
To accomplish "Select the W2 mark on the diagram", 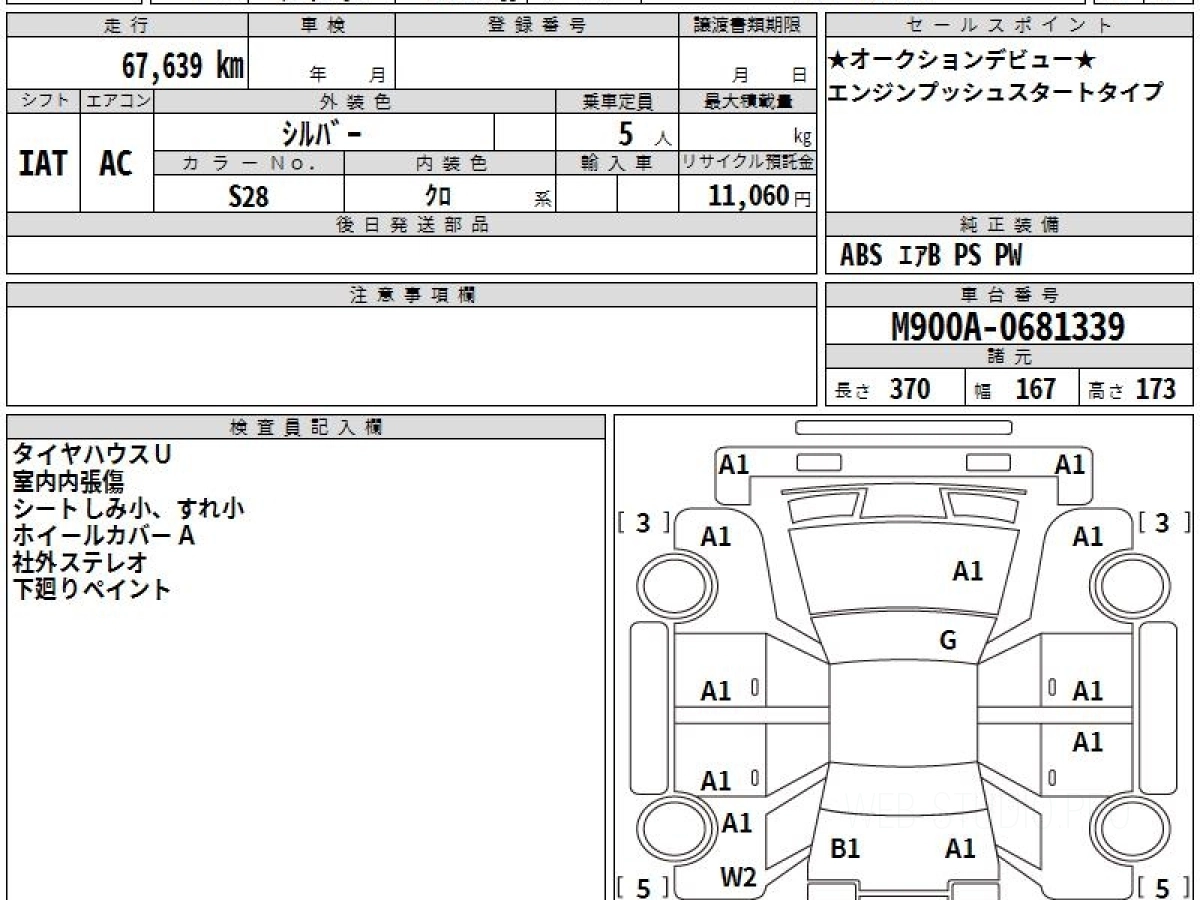I will pyautogui.click(x=738, y=877).
